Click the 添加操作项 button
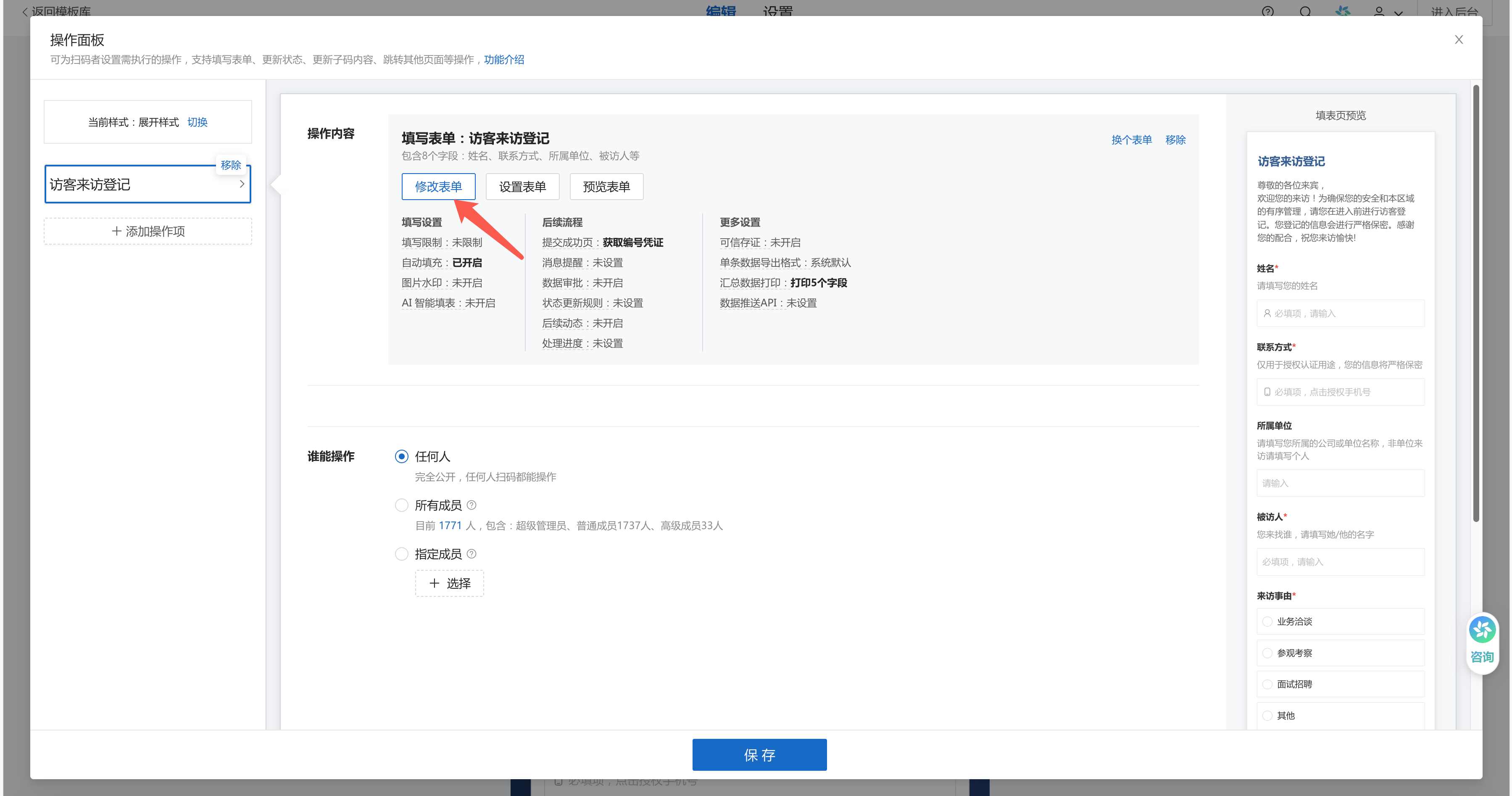Image resolution: width=1512 pixels, height=796 pixels. 148,231
